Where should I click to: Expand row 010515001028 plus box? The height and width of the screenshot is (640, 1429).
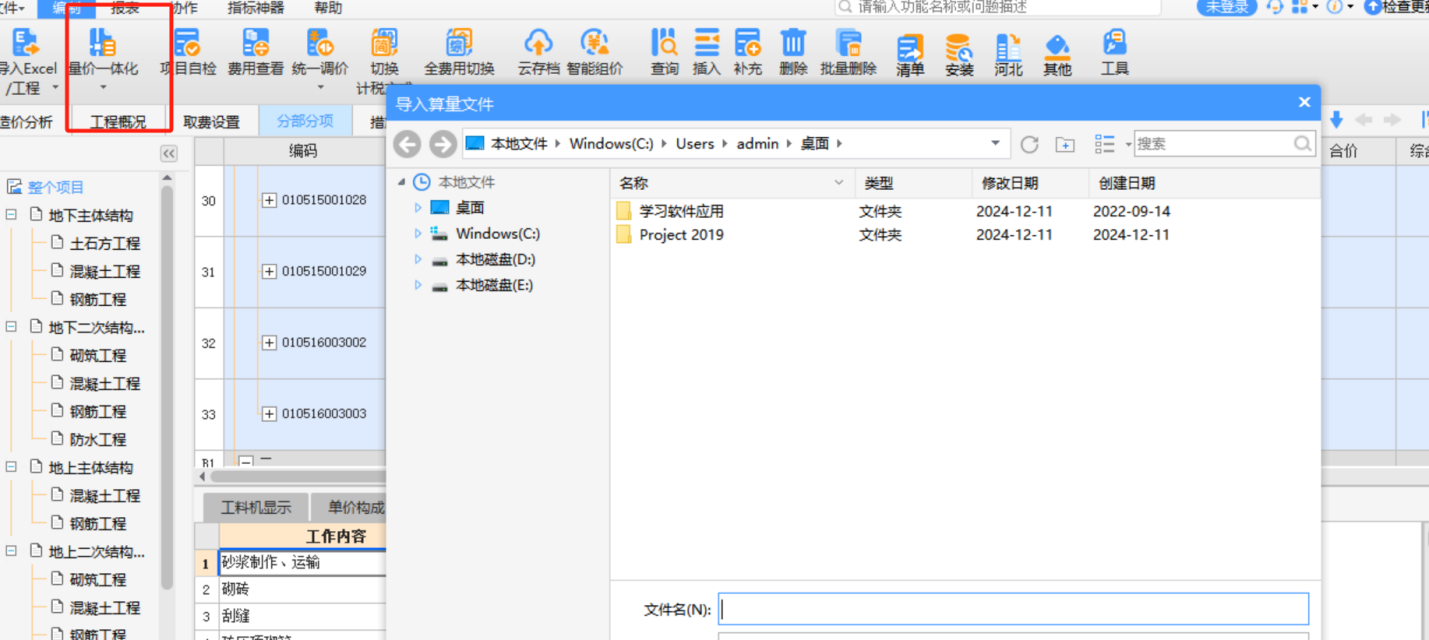click(269, 200)
